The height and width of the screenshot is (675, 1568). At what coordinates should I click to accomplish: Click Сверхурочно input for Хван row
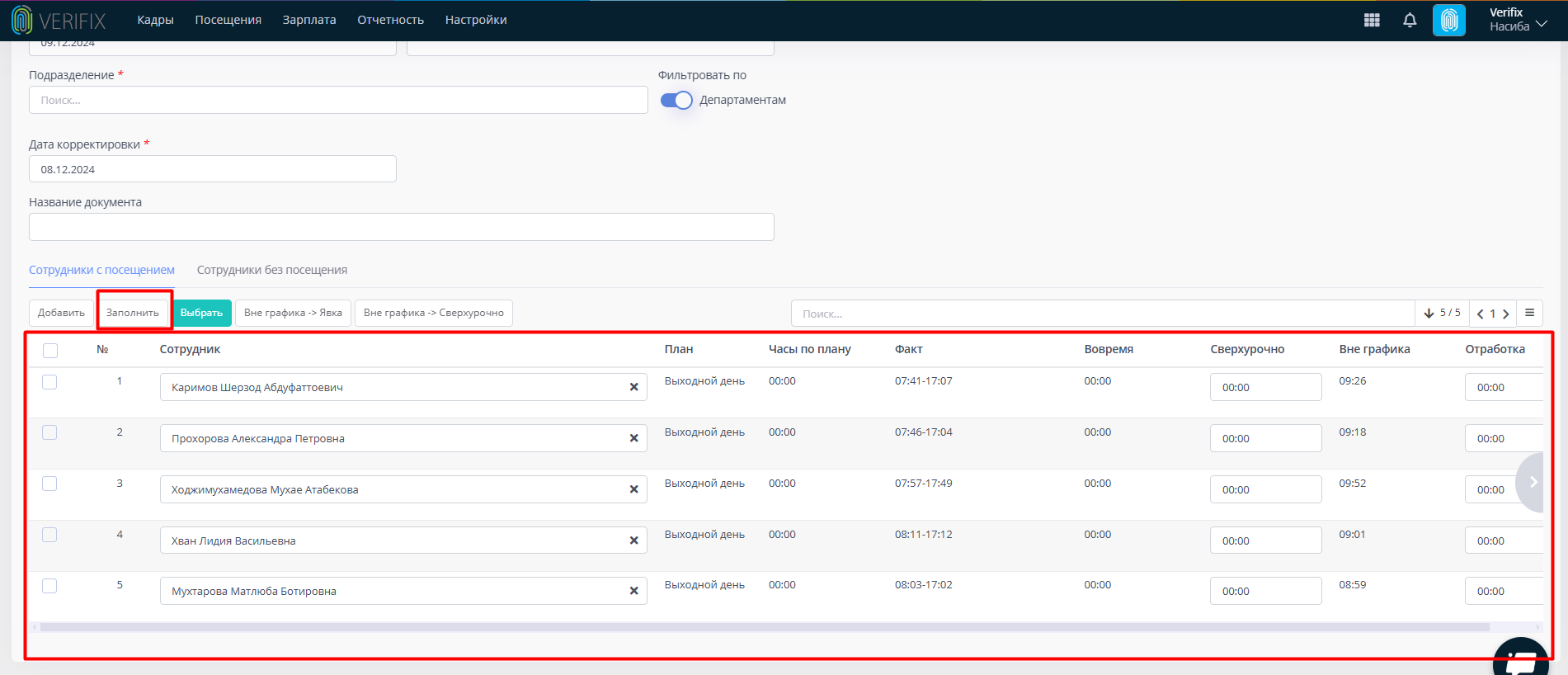1266,540
